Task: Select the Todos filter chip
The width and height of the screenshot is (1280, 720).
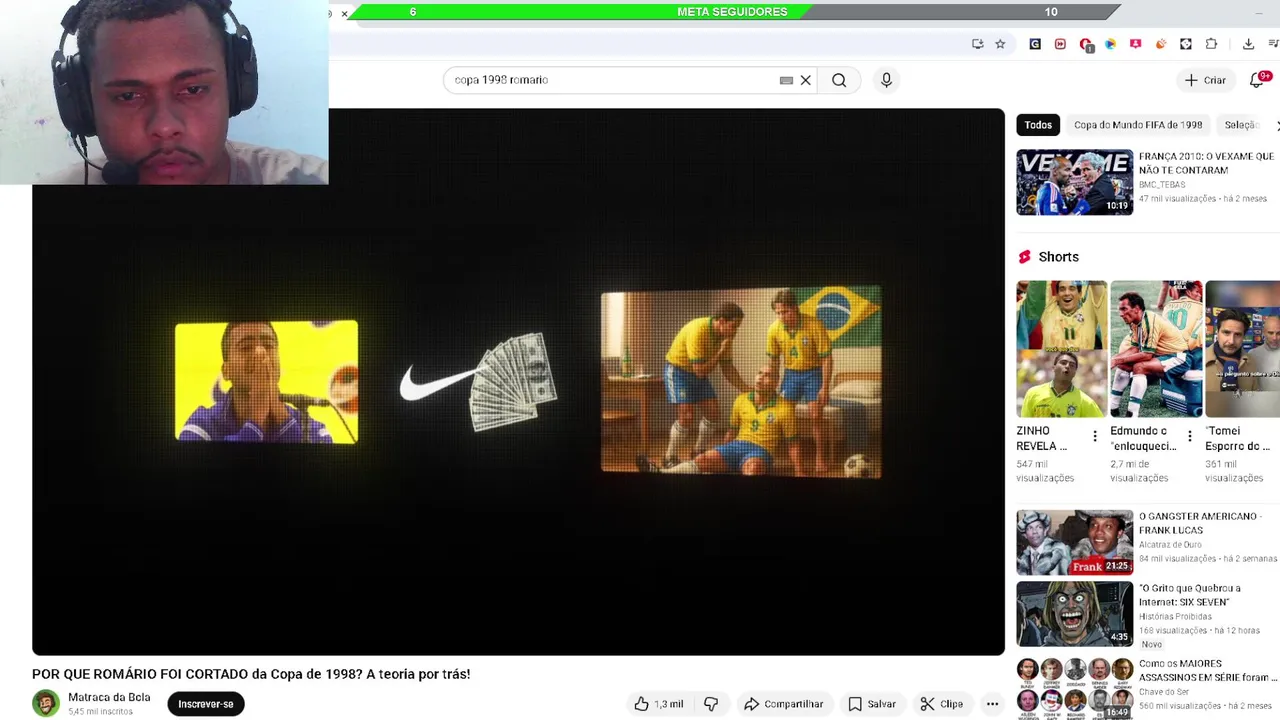Action: pos(1038,125)
